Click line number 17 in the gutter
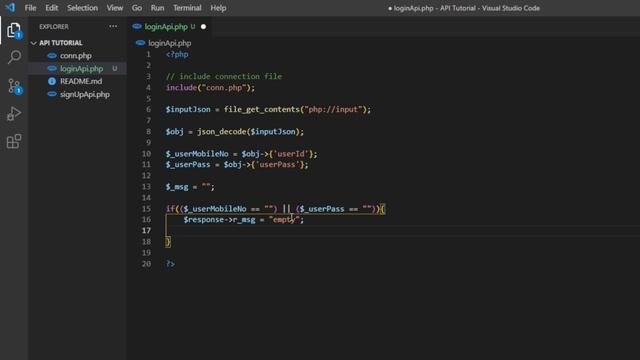 pos(146,231)
